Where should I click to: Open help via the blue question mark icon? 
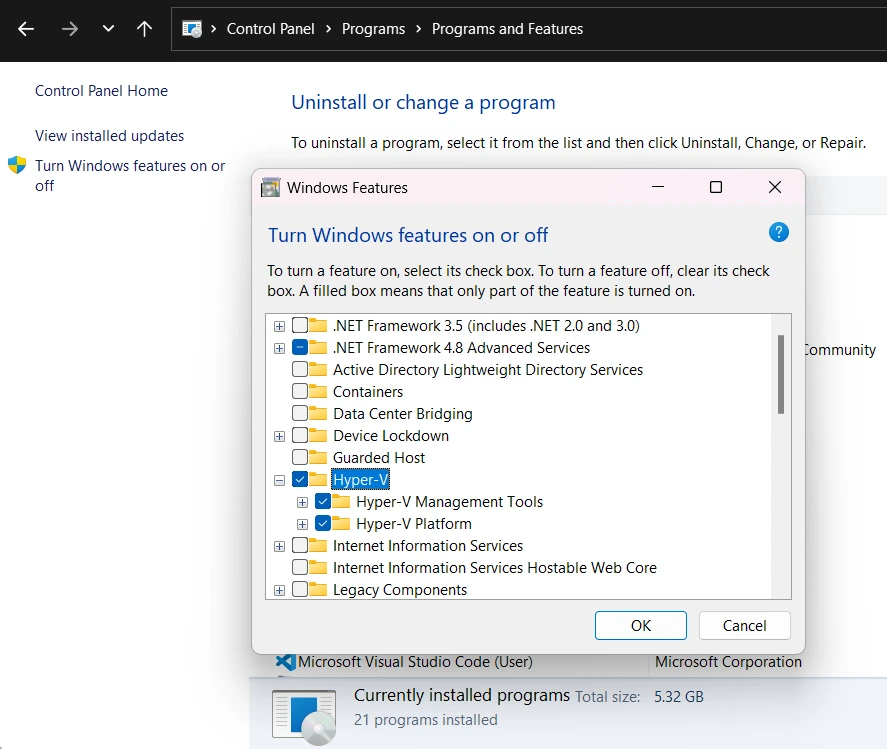point(778,232)
